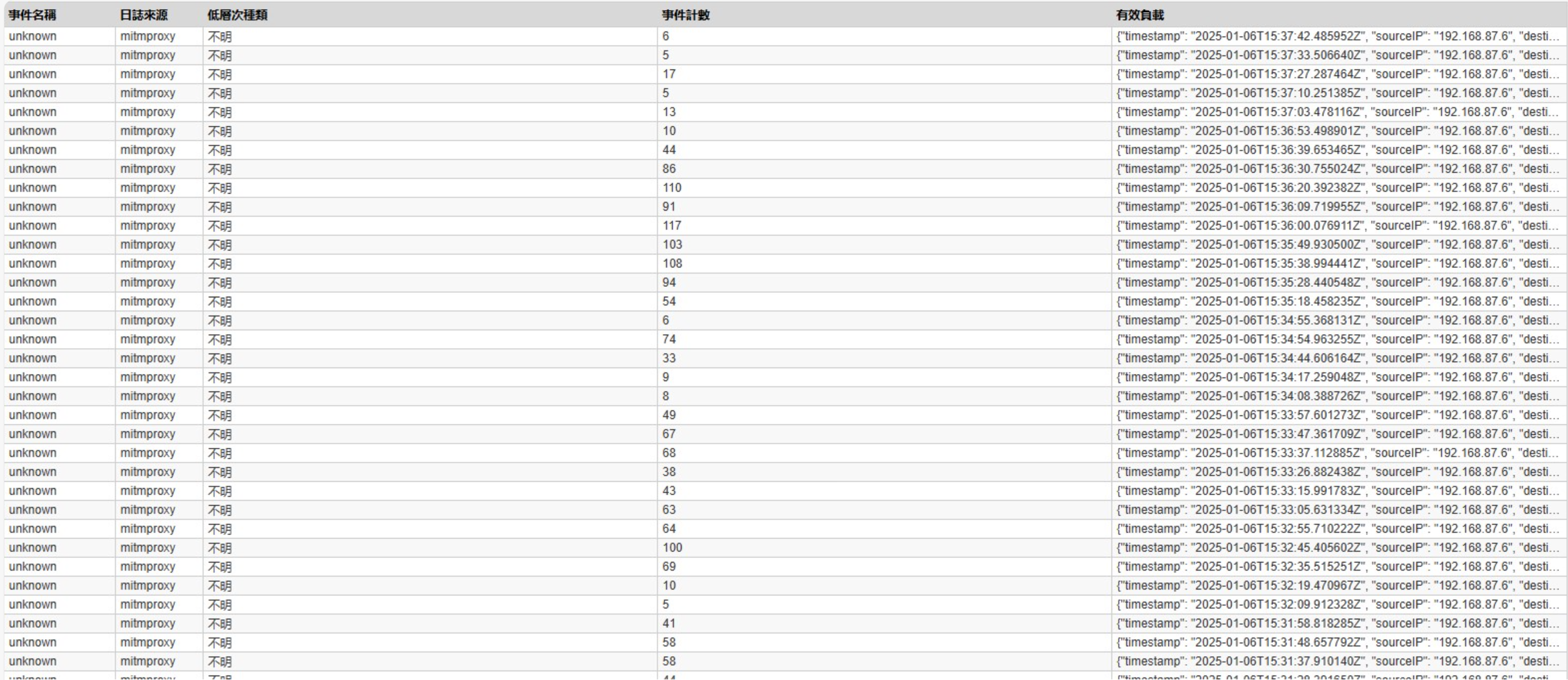Image resolution: width=1568 pixels, height=680 pixels.
Task: Select the 低層次種類 column header
Action: tap(237, 15)
